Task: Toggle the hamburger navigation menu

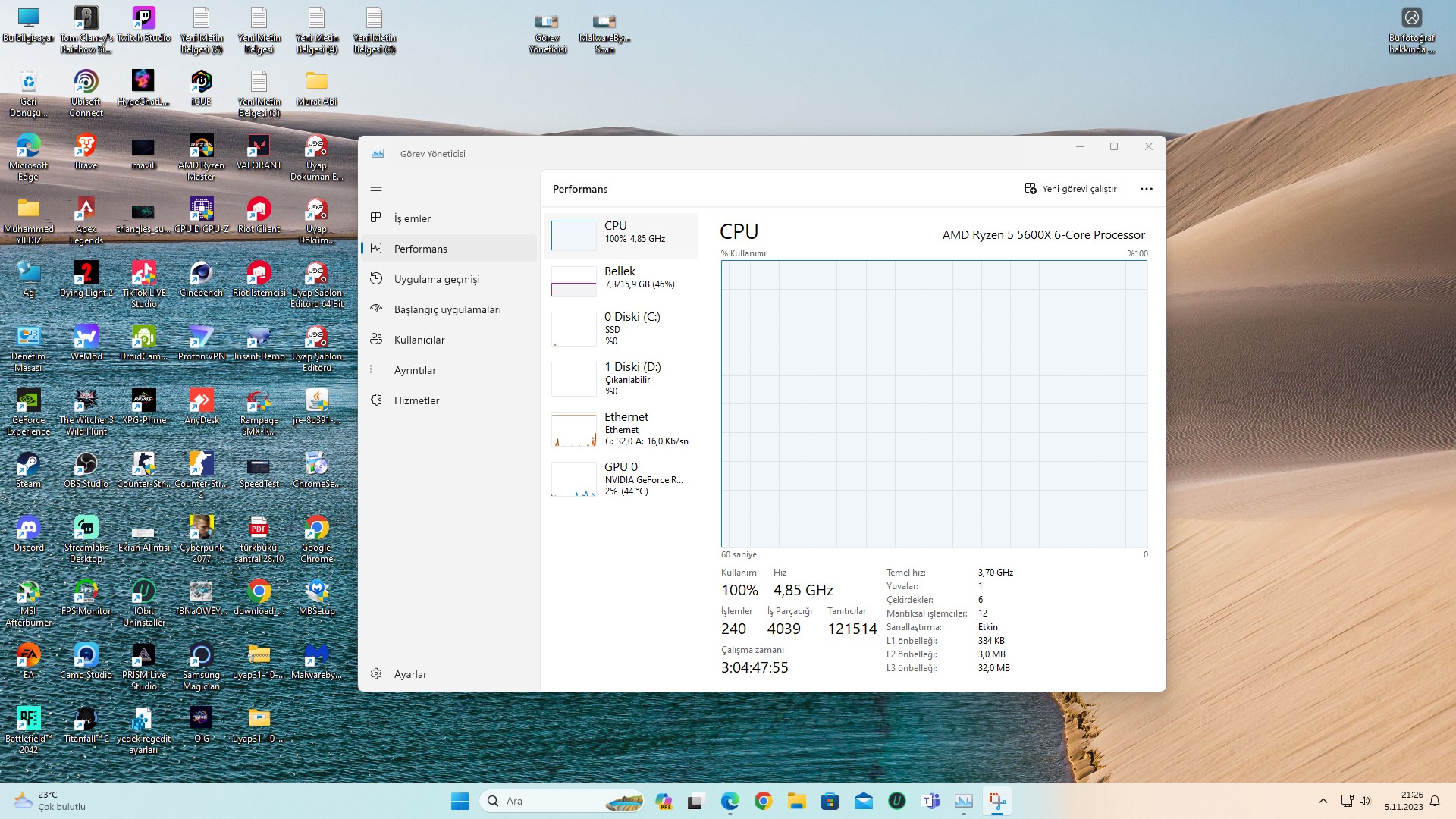Action: [x=376, y=187]
